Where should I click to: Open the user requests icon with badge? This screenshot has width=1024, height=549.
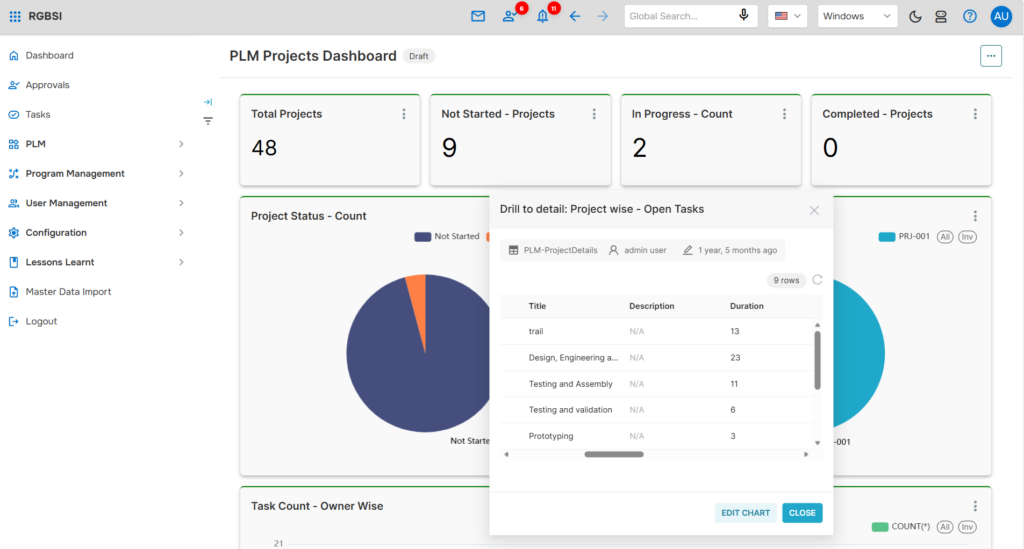tap(509, 16)
